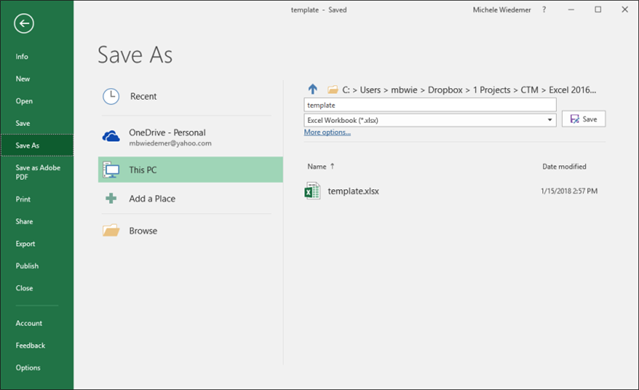Viewport: 639px width, 390px height.
Task: Open Account settings
Action: pos(29,323)
